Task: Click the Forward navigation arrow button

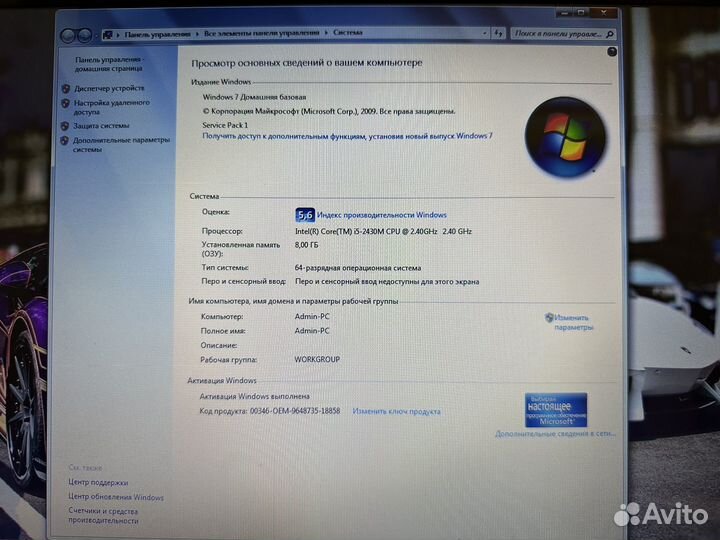Action: 84,35
